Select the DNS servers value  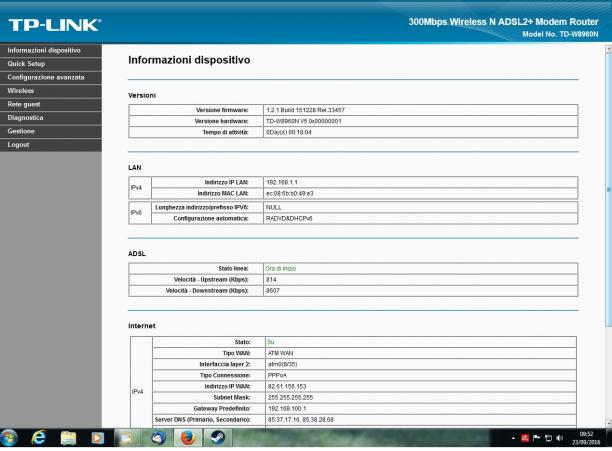301,420
